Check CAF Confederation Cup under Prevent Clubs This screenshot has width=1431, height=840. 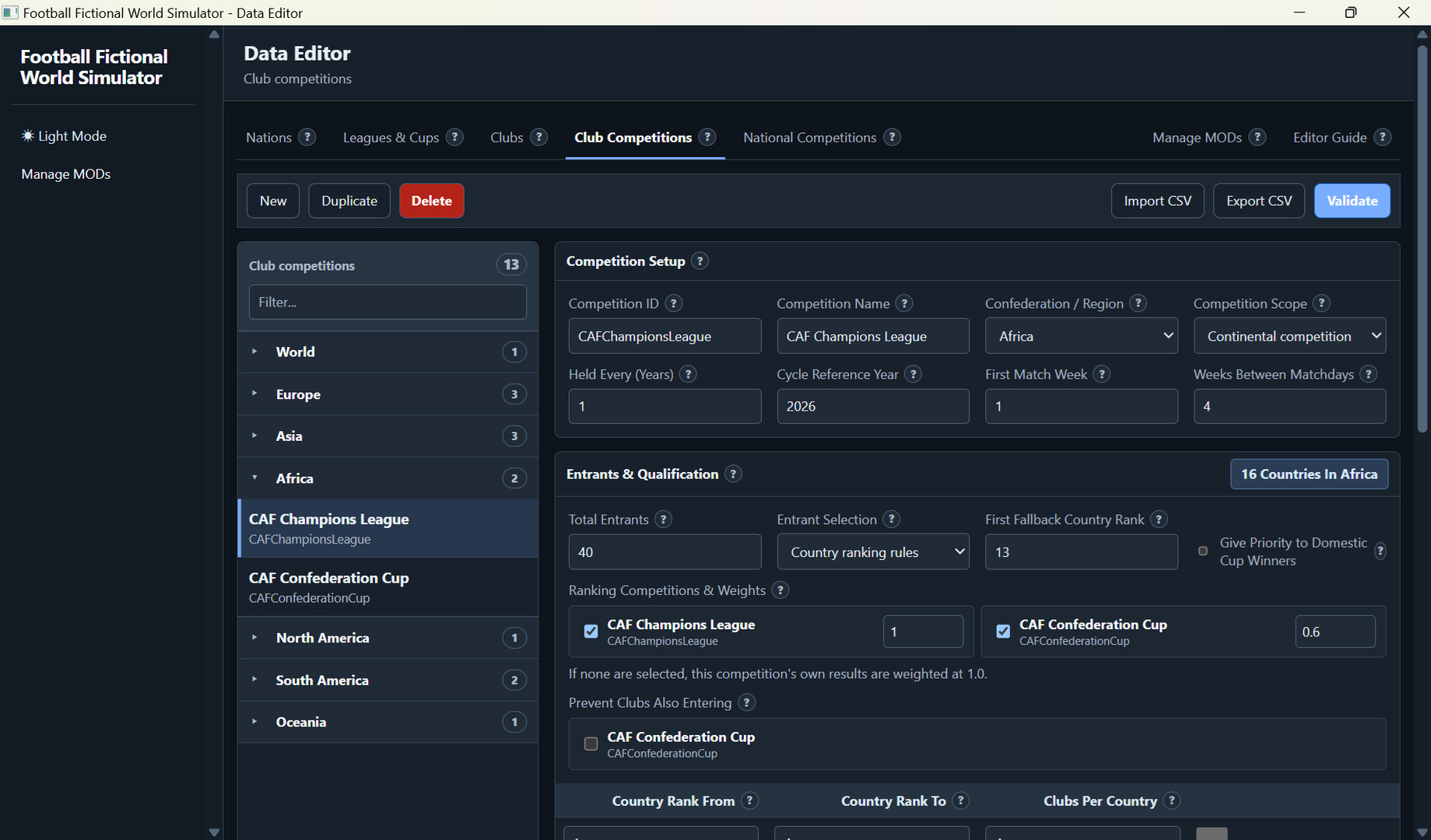coord(591,744)
